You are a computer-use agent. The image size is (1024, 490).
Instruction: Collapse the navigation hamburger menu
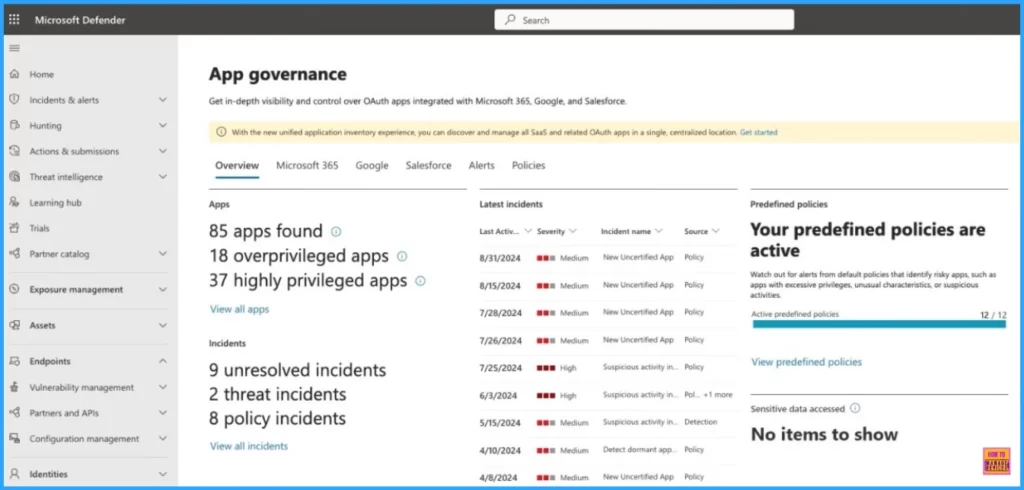[x=14, y=48]
